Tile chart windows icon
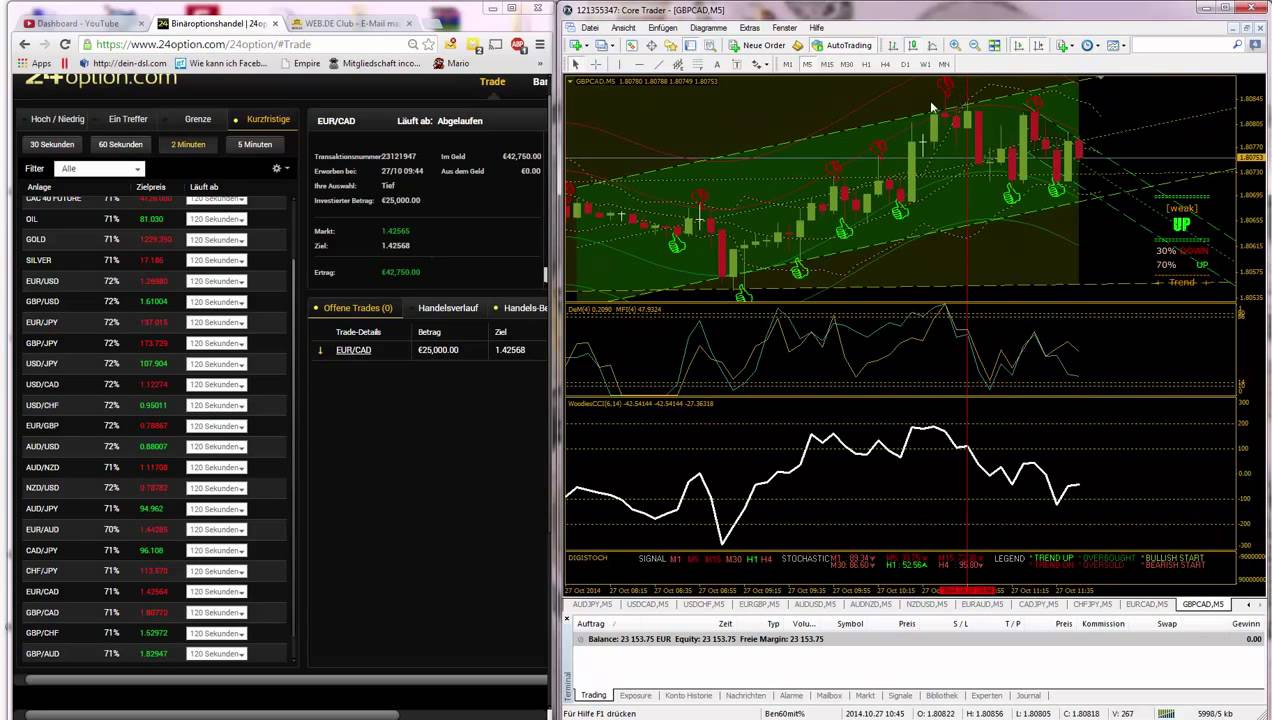Screen dimensions: 1272x720 tap(995, 45)
